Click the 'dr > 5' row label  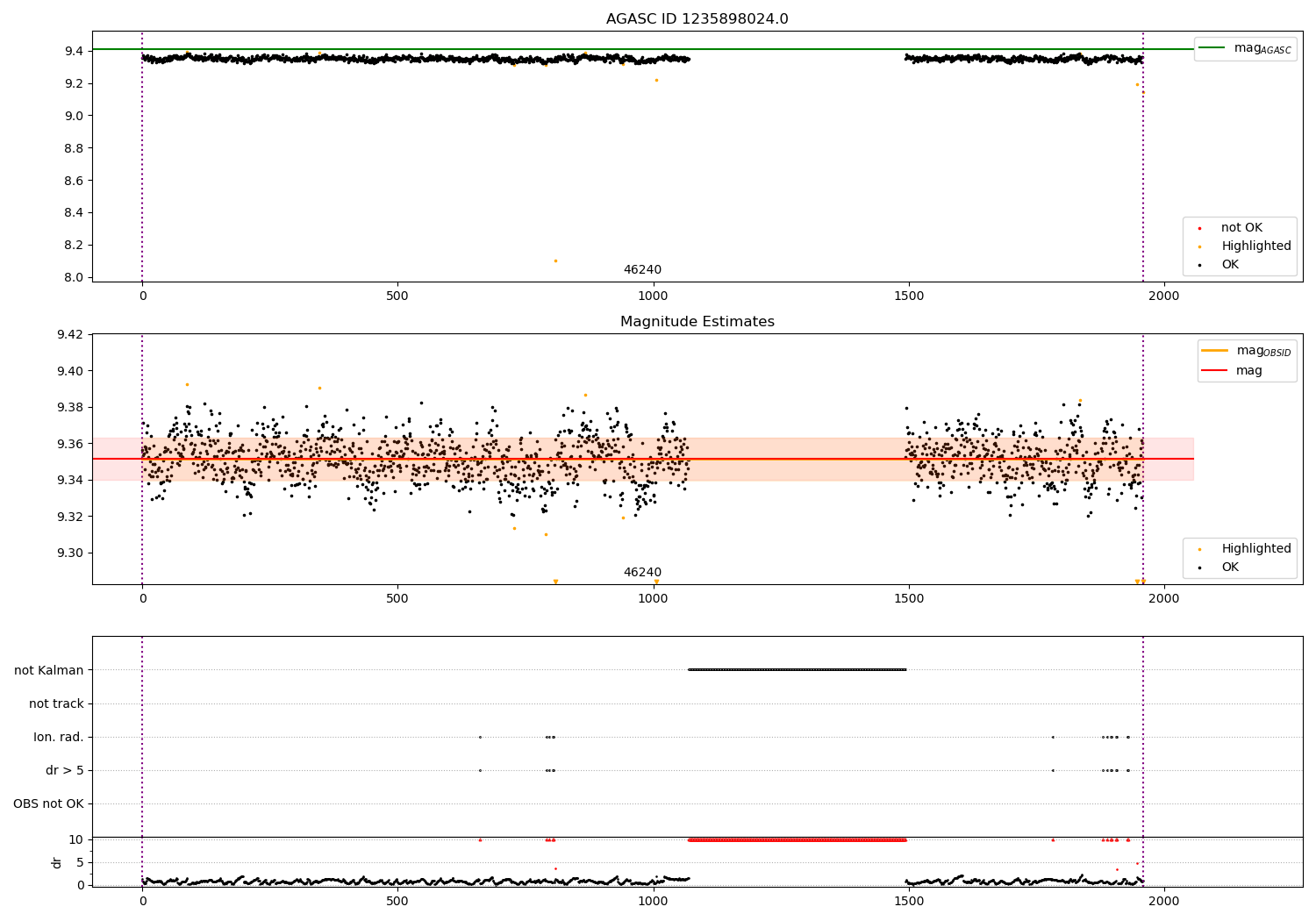coord(65,770)
